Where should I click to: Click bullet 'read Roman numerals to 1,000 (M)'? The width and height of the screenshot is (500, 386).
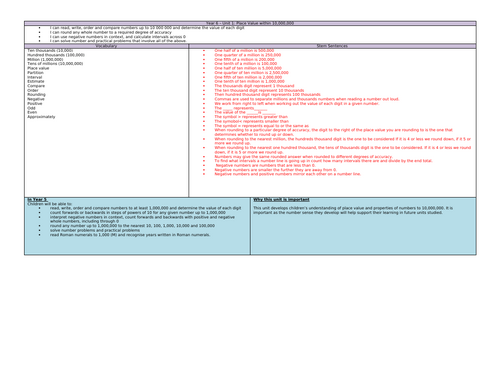pyautogui.click(x=130, y=235)
